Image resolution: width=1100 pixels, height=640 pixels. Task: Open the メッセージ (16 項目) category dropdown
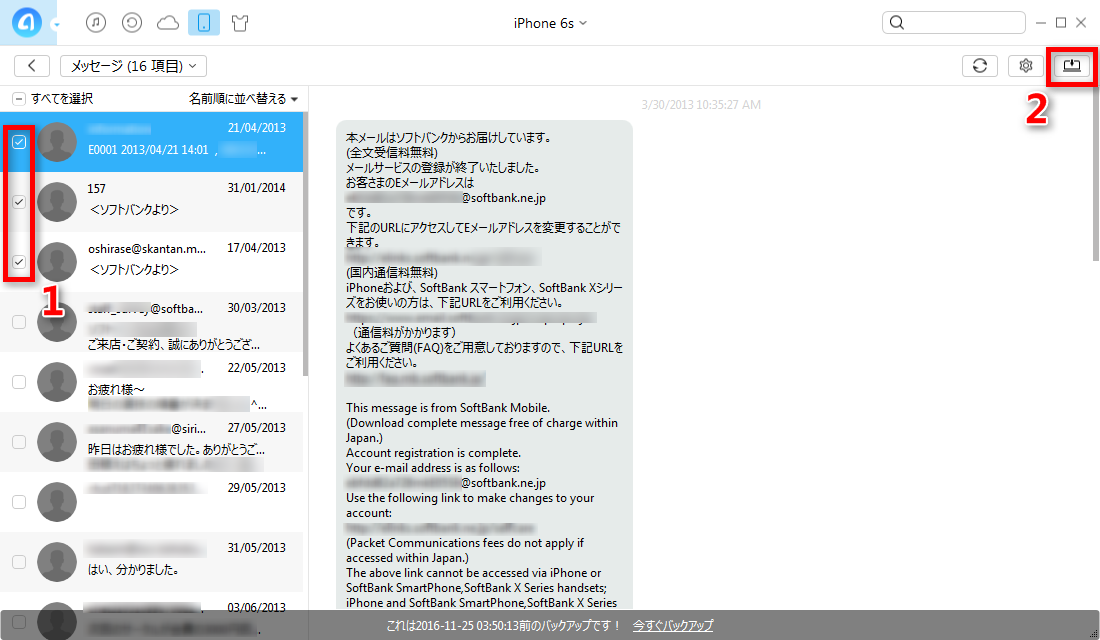point(133,66)
